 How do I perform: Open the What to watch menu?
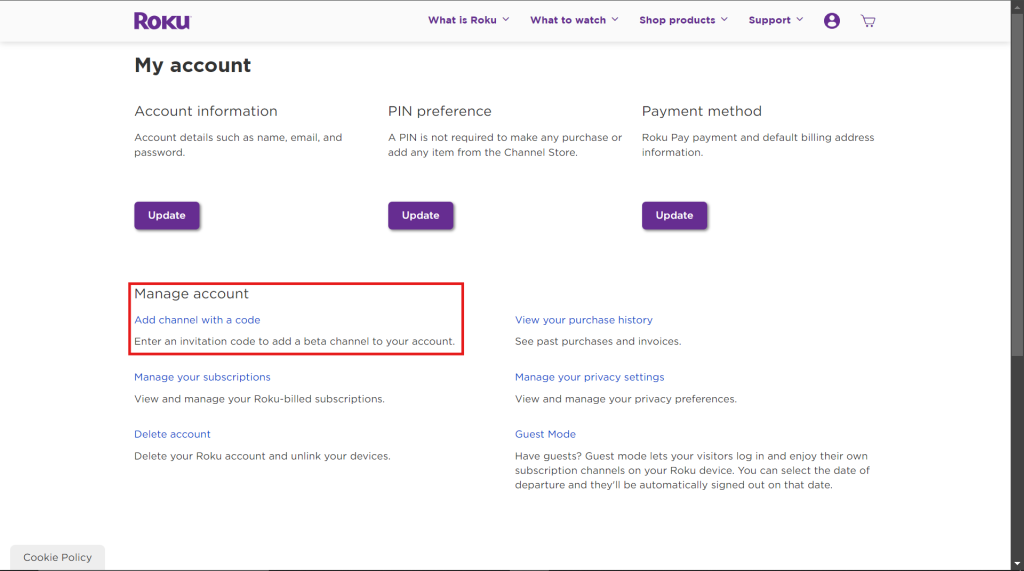coord(574,20)
